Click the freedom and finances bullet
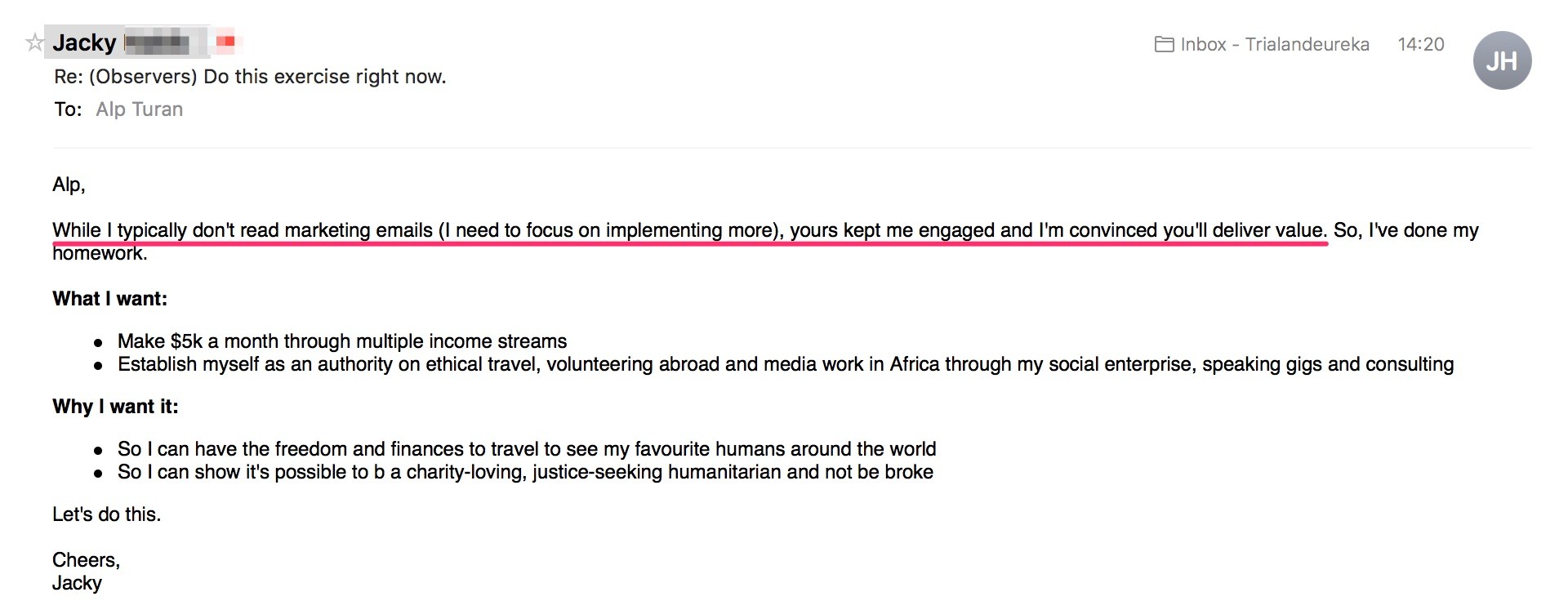 [x=527, y=449]
